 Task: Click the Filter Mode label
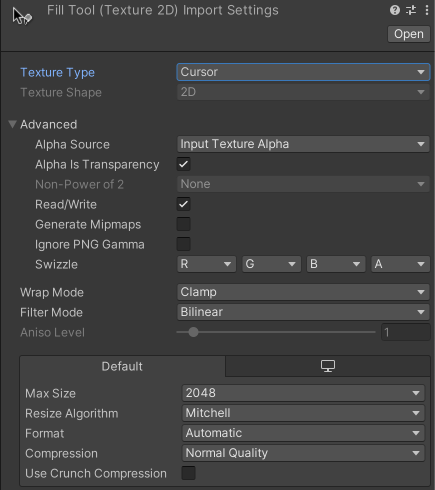[x=51, y=312]
